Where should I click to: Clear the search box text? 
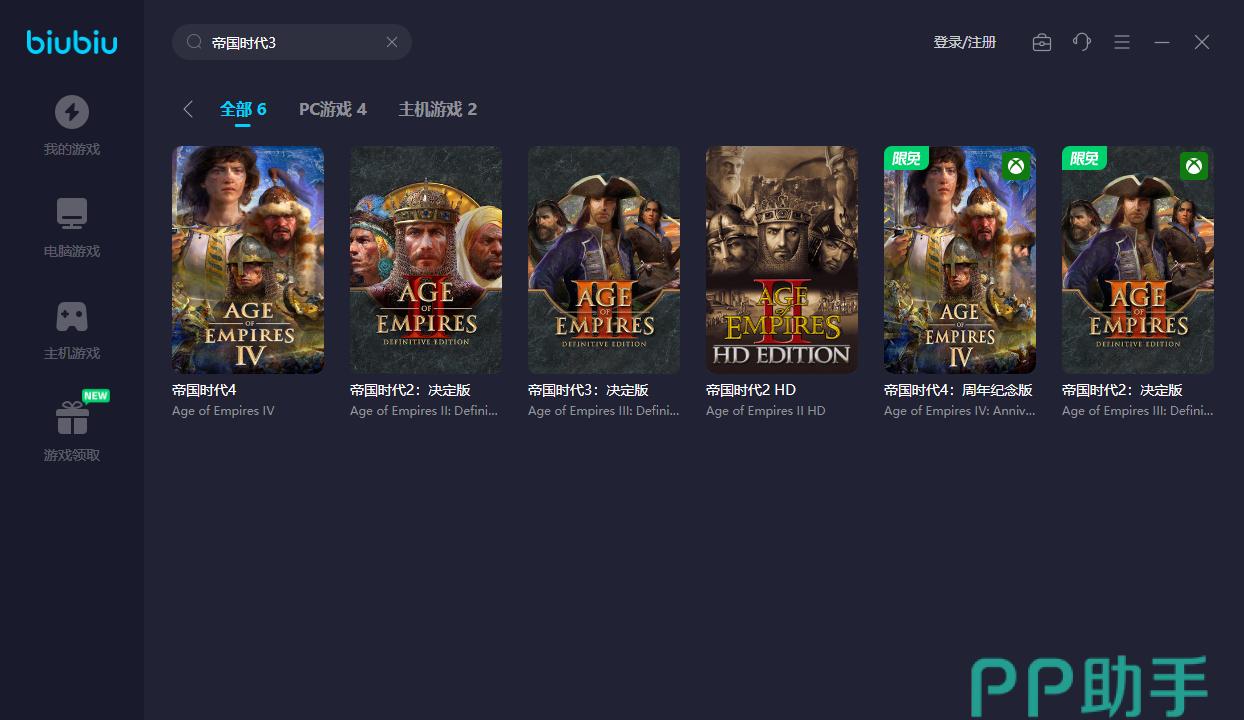click(392, 42)
